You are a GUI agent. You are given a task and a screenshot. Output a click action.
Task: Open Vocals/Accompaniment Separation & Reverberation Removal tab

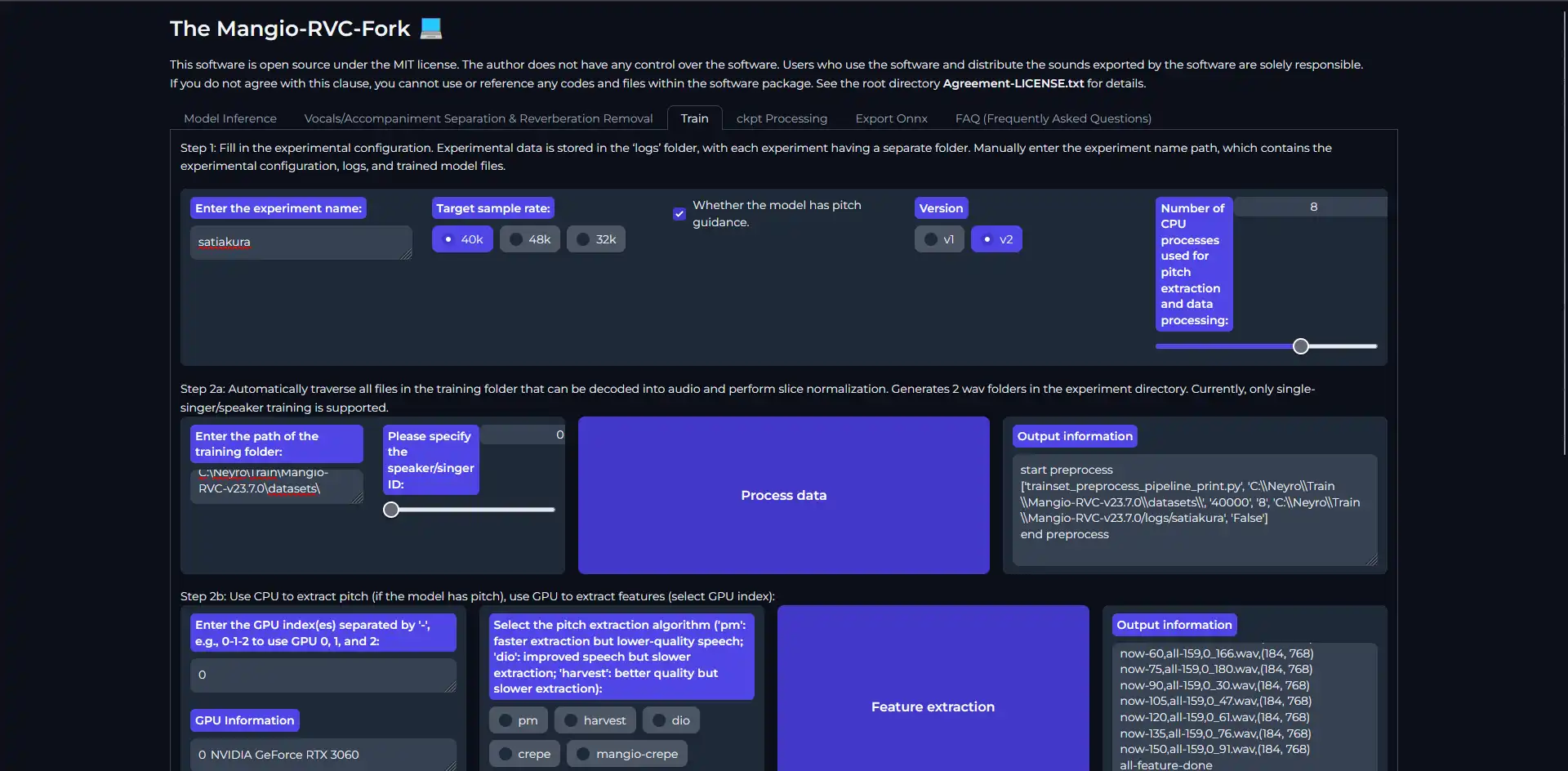pyautogui.click(x=479, y=118)
